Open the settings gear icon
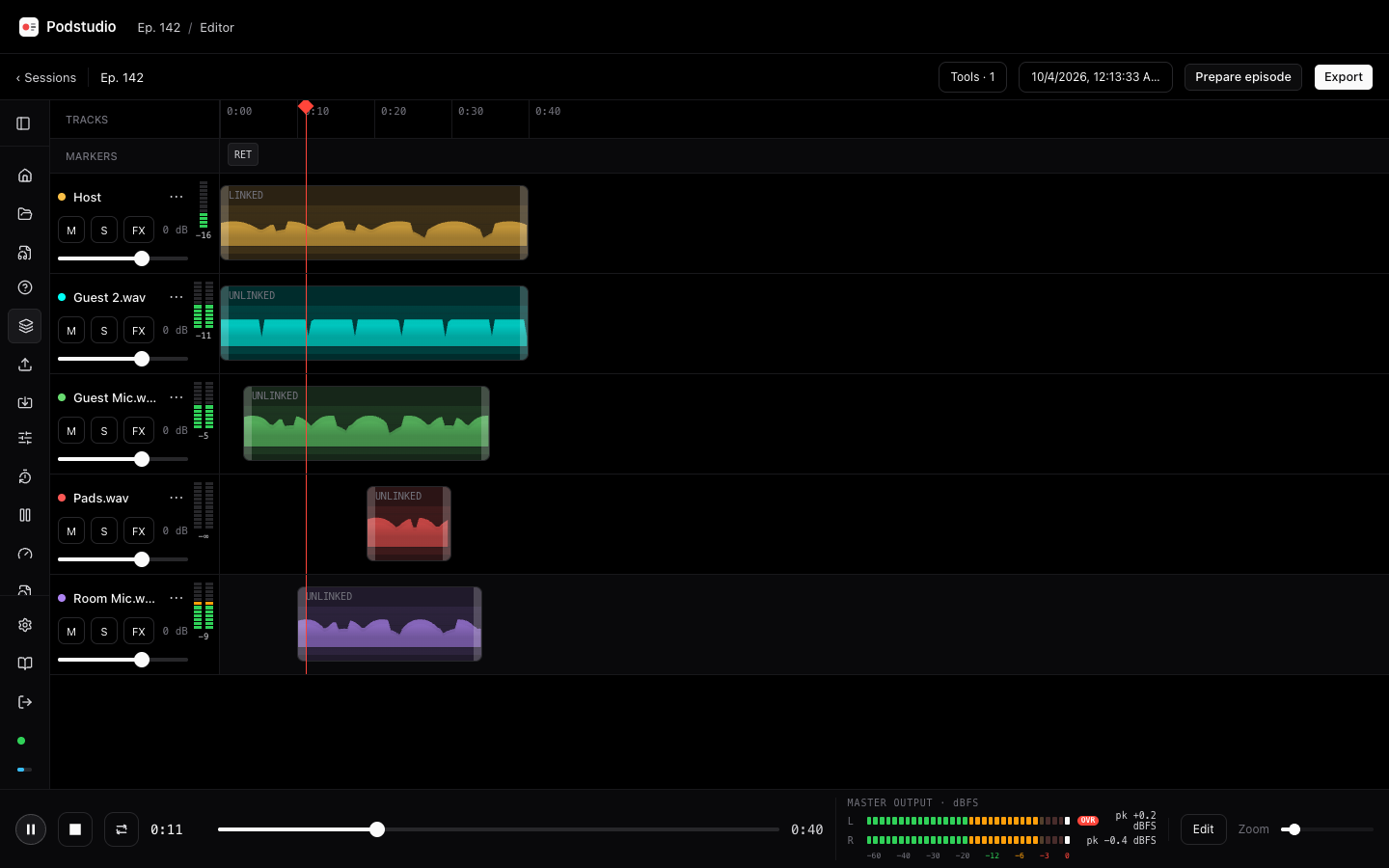 (x=25, y=625)
